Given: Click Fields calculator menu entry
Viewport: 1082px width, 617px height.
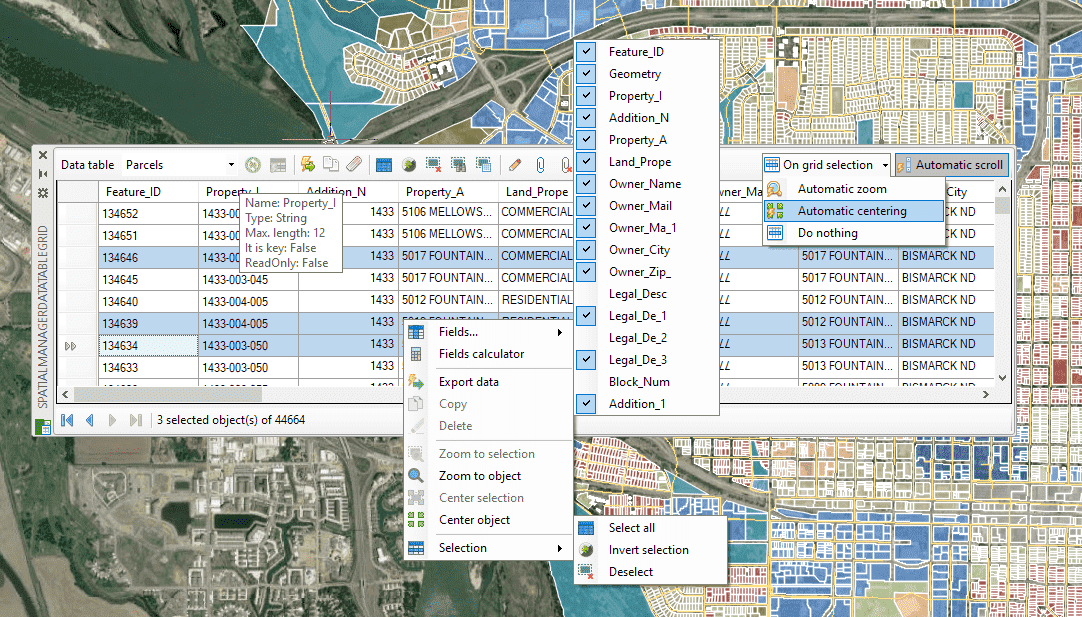Looking at the screenshot, I should click(481, 354).
